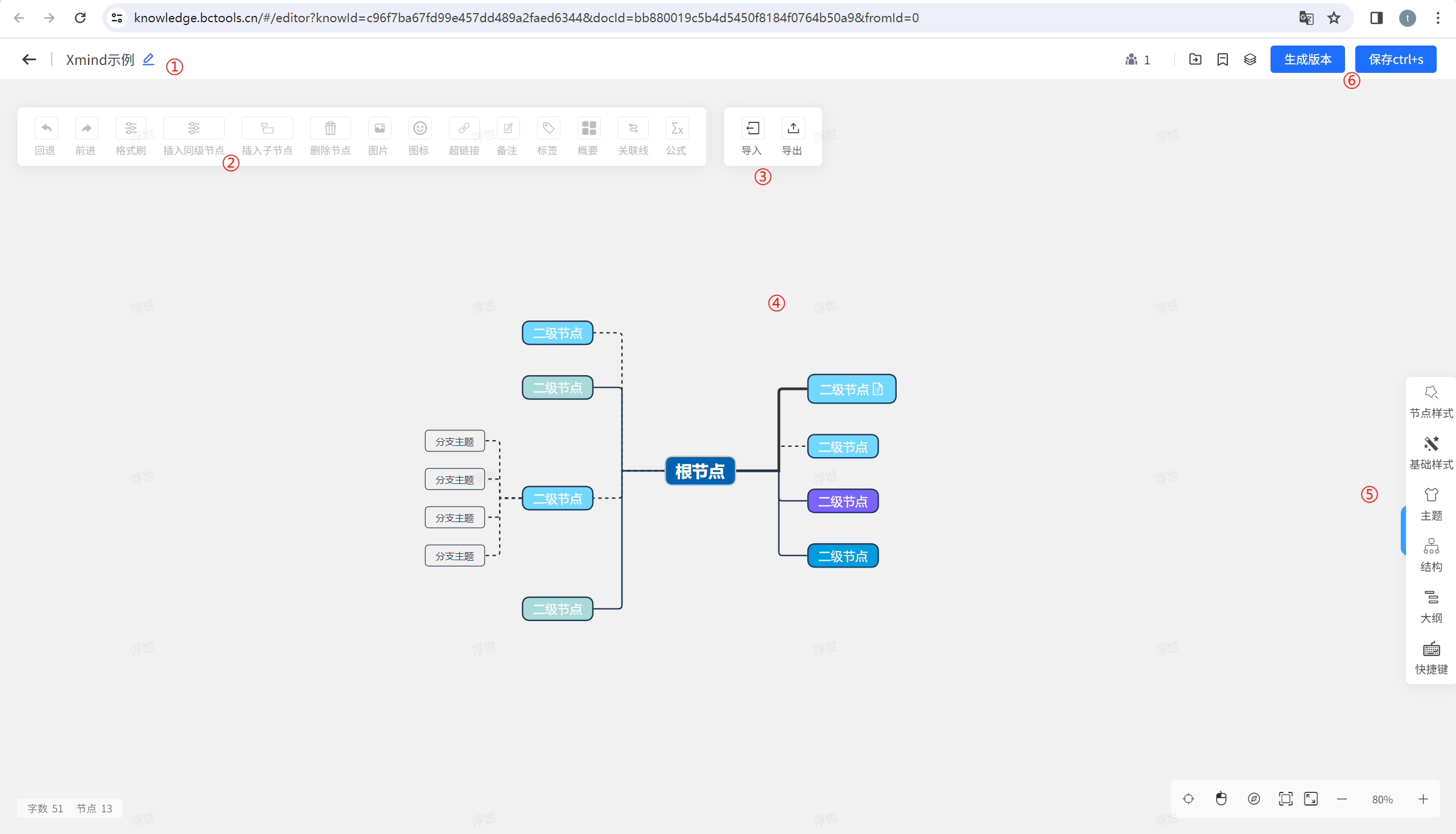Click the Import (导入) icon
Screen dimensions: 1456x834
tap(753, 128)
